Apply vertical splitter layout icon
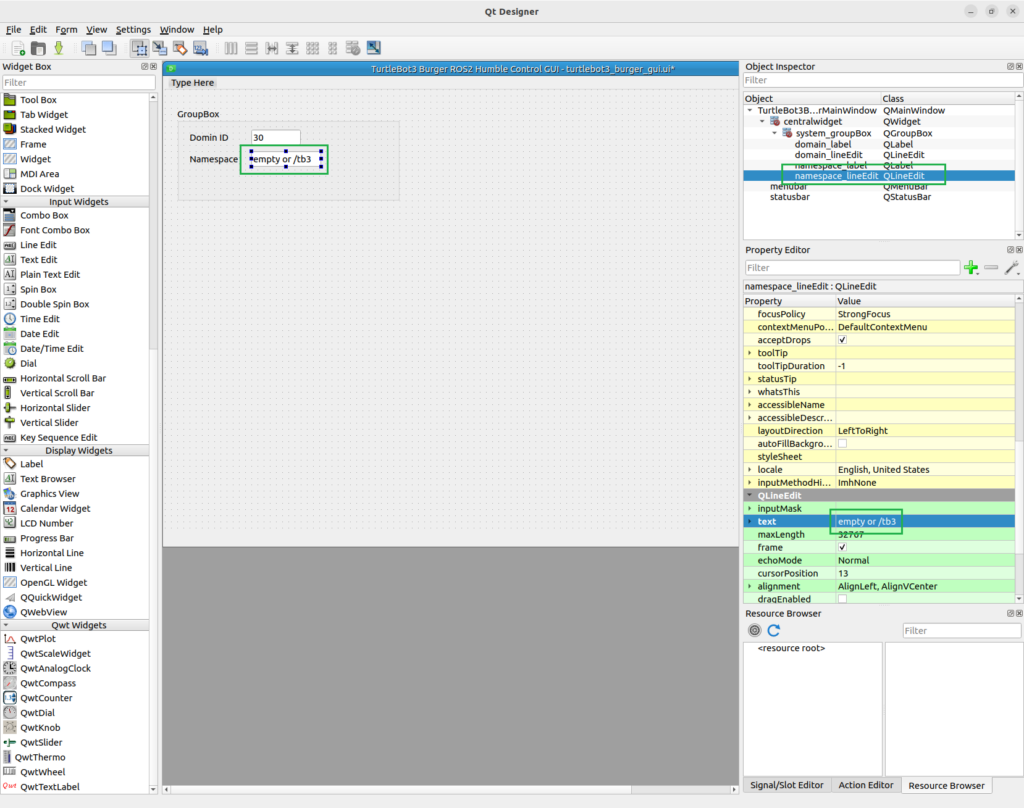 292,48
